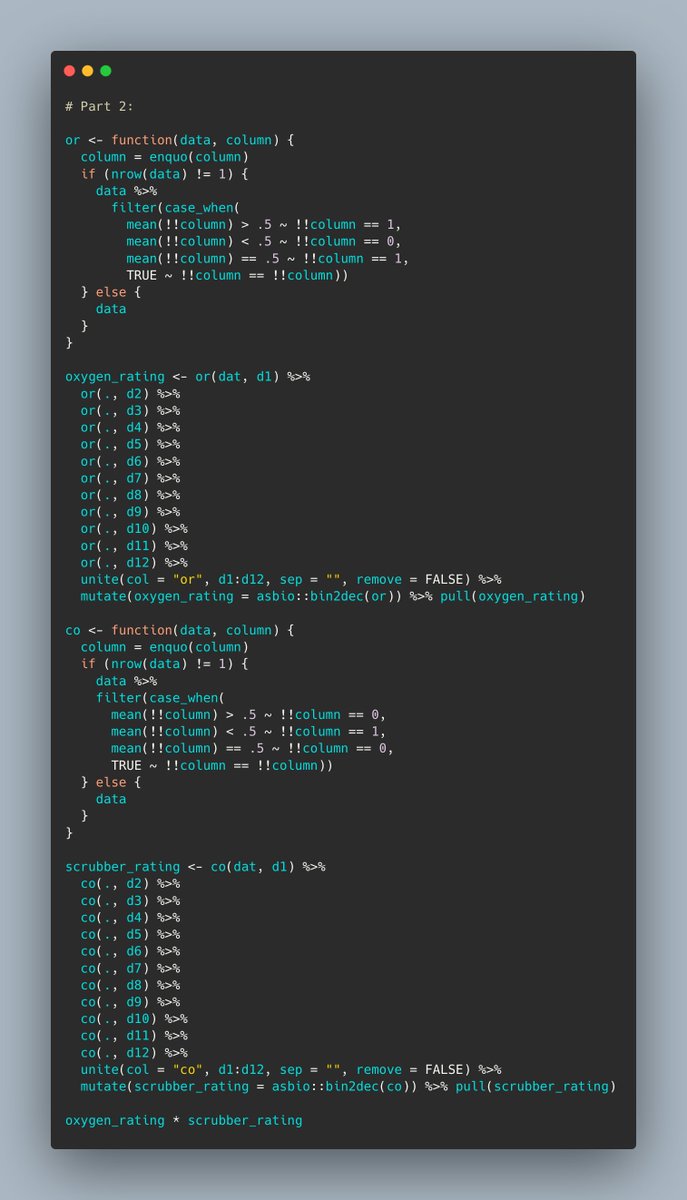Click line 'mean(!!column) < .5 ~ !!column == 1,'
The height and width of the screenshot is (1200, 687).
[x=249, y=731]
